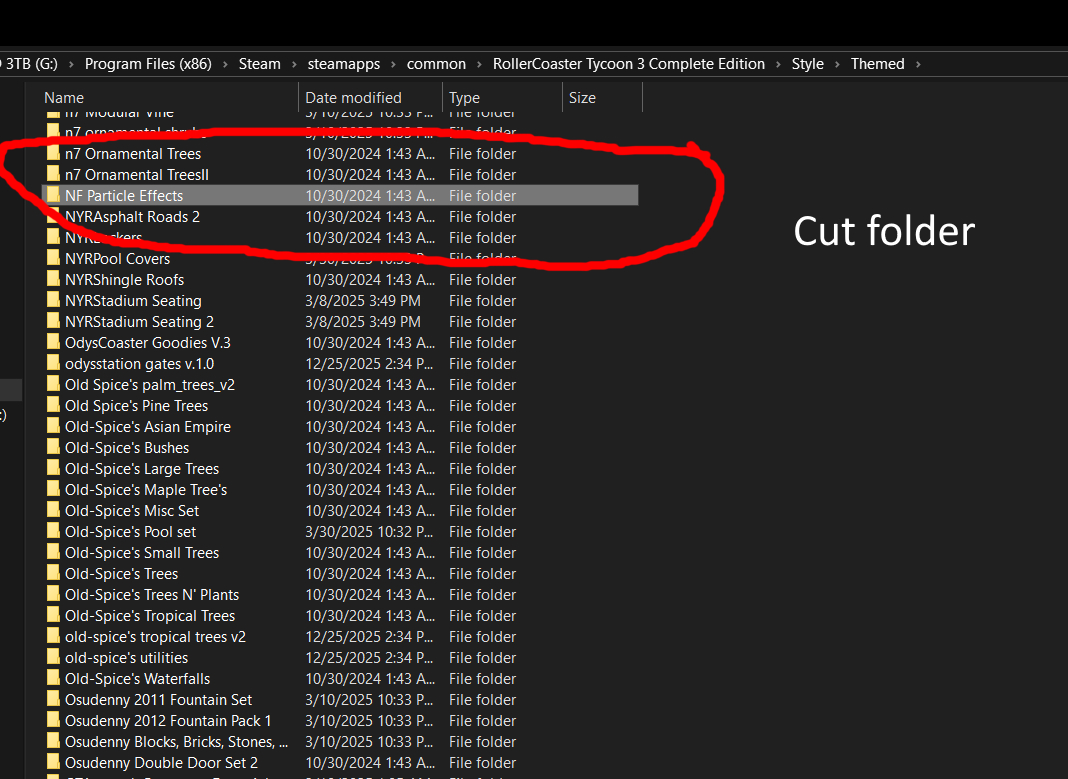Click Old-Spice's Large Trees folder icon
This screenshot has height=779, width=1068.
pos(53,468)
